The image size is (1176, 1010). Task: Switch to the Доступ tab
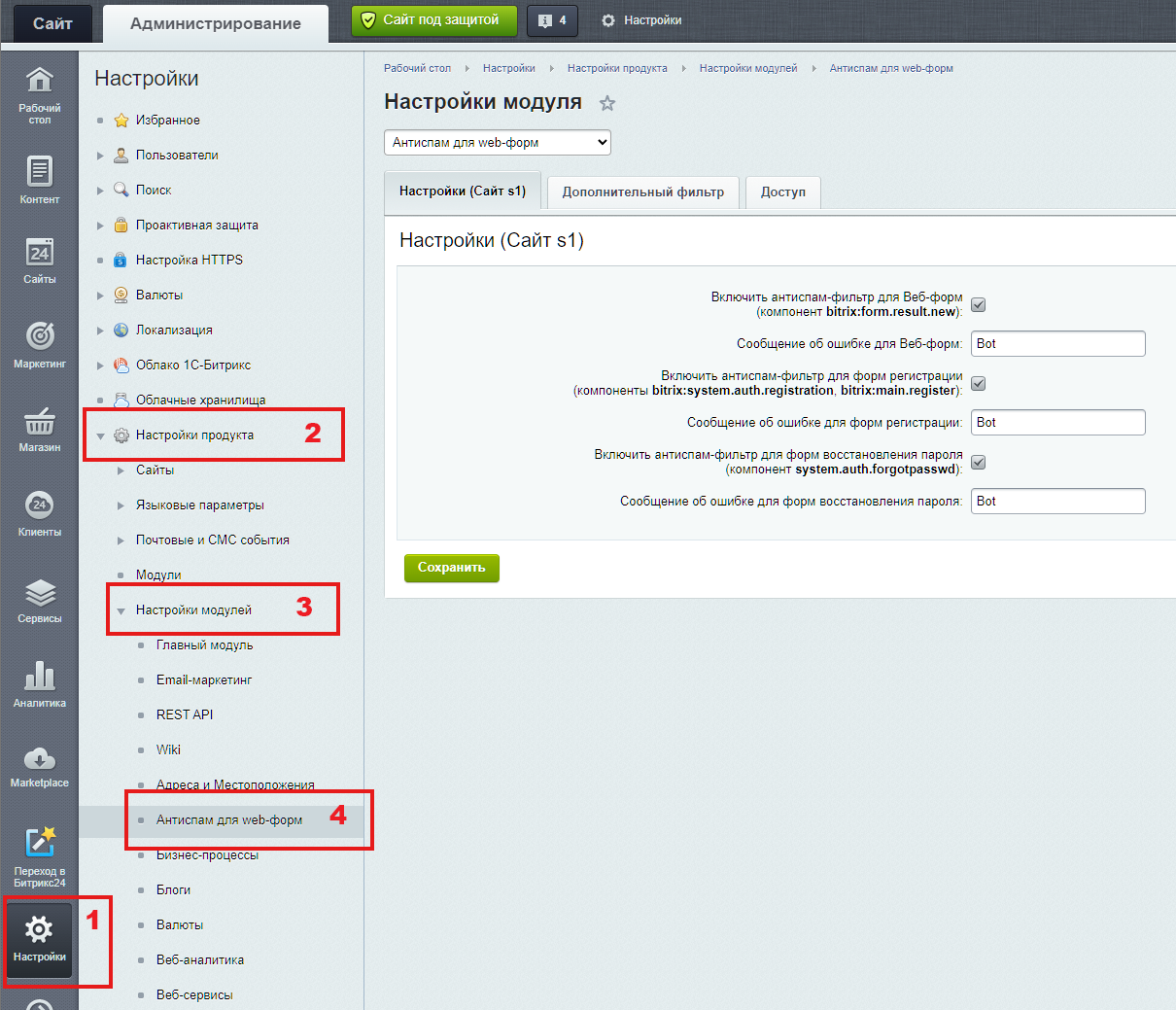click(x=783, y=192)
